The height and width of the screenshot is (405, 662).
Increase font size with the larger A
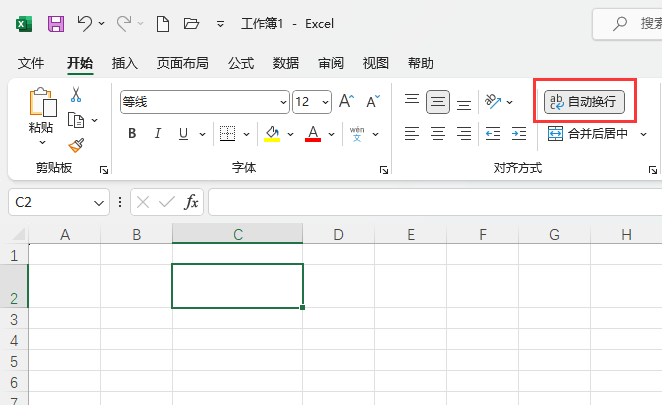pos(347,101)
